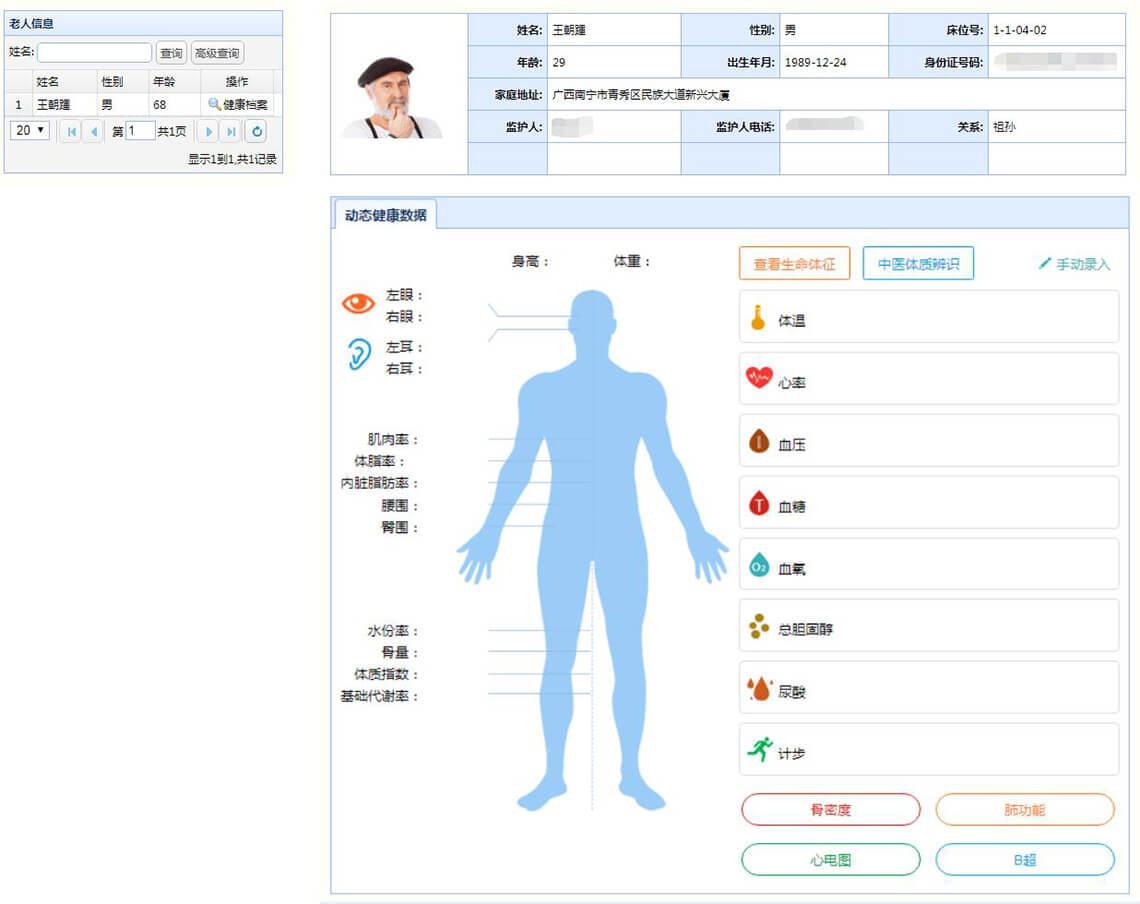Click the 查询 search button

coord(171,53)
